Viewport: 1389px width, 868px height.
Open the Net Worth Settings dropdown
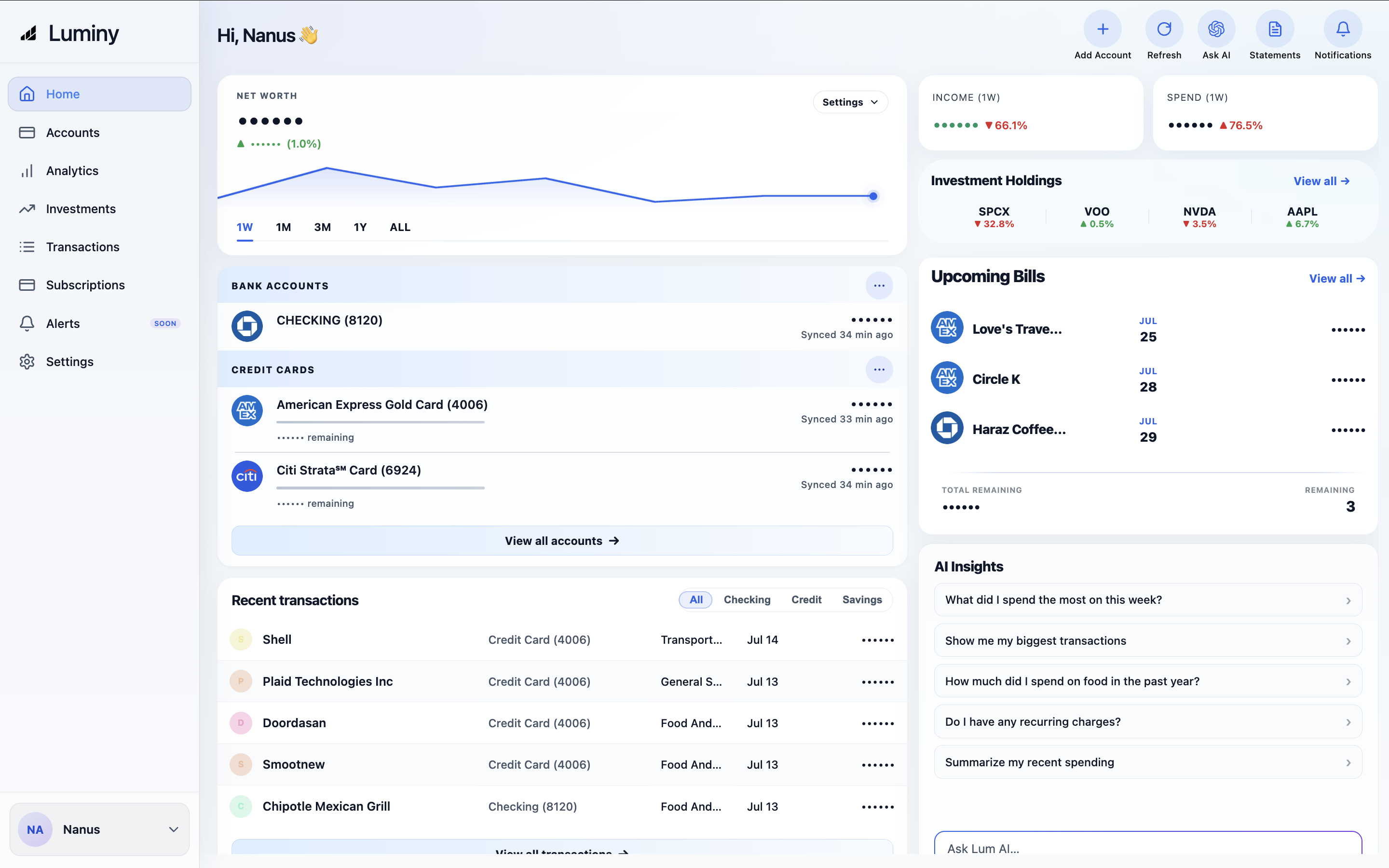850,102
